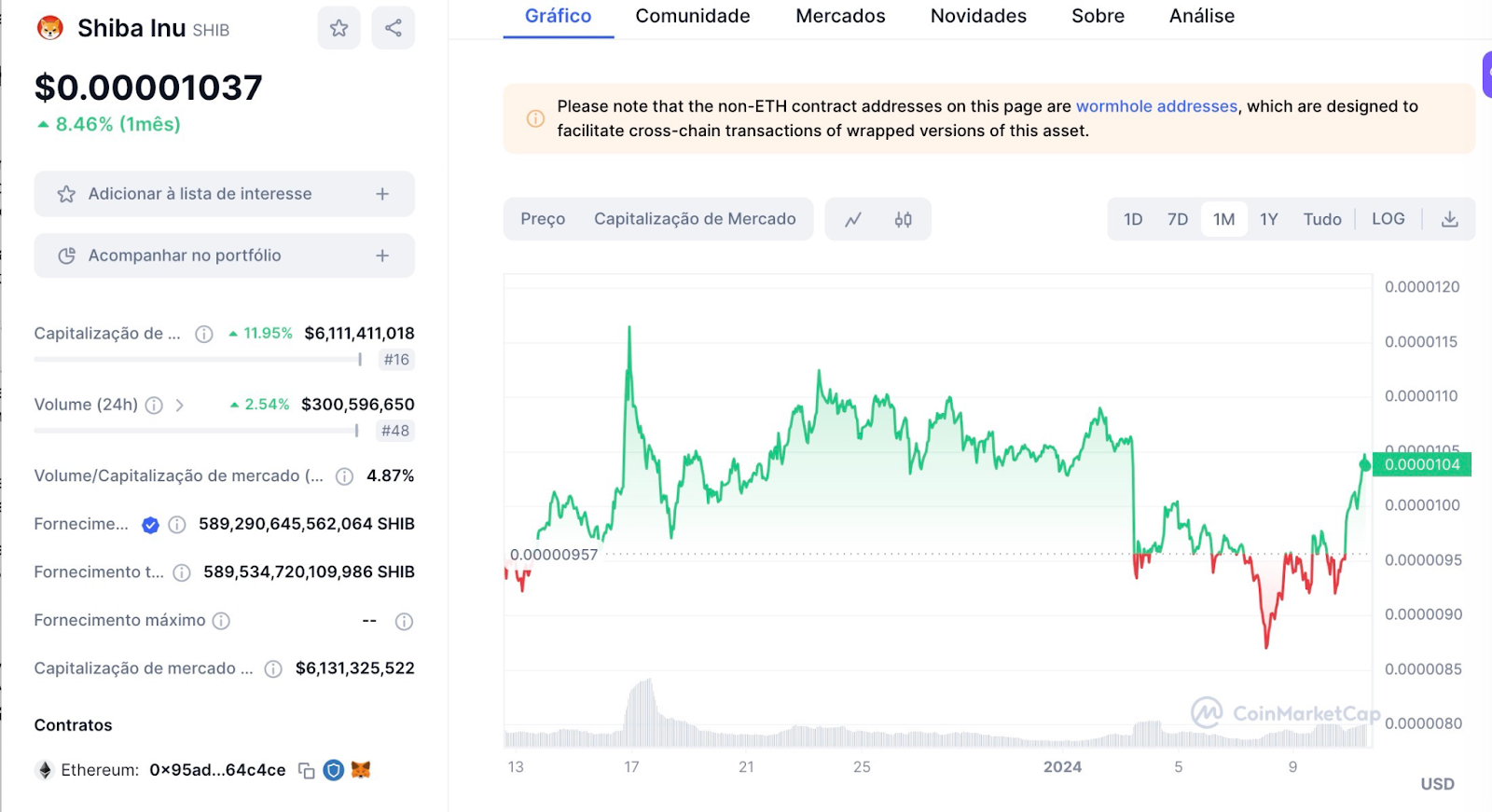Open info icon next to Capitalização de
The image size is (1492, 812).
204,334
